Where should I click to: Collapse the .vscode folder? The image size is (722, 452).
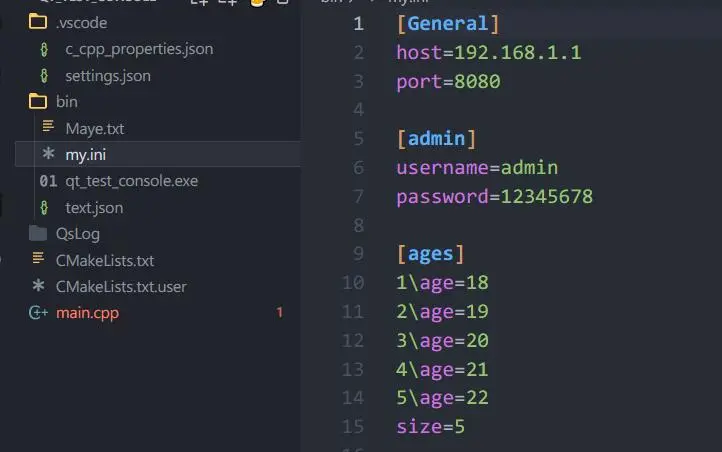click(80, 22)
